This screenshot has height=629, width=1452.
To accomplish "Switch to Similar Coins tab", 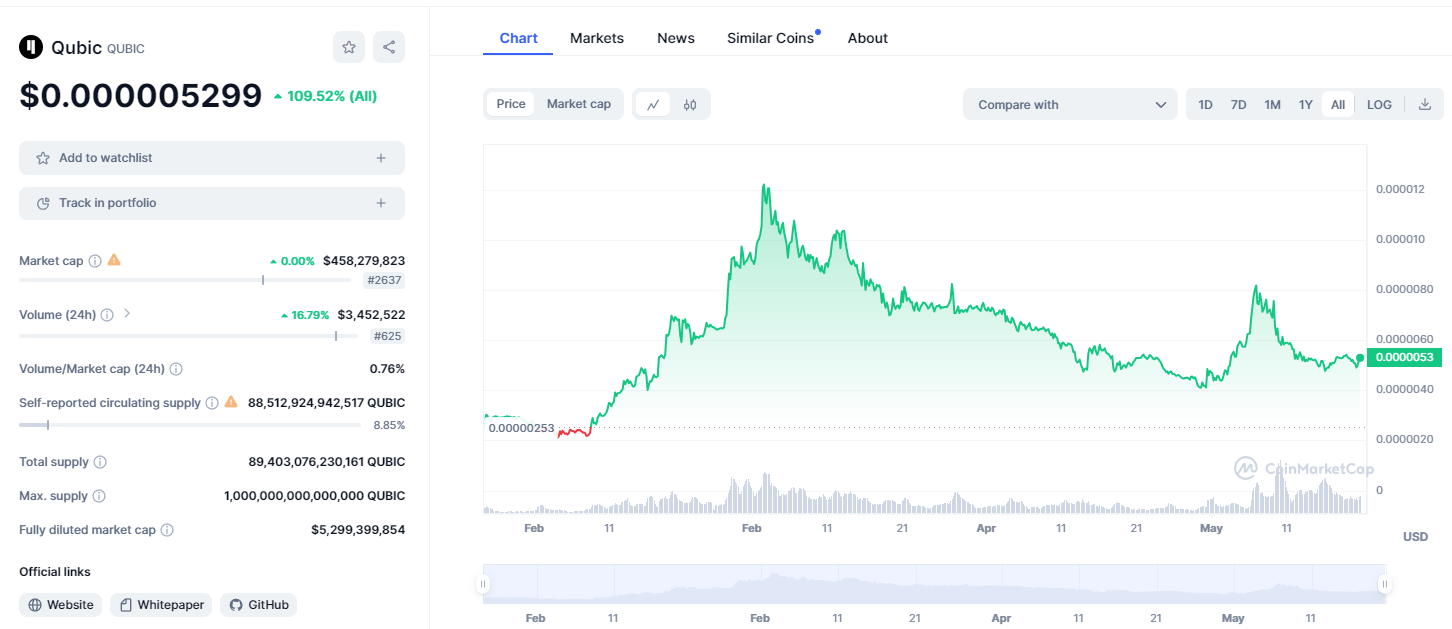I will click(x=770, y=38).
